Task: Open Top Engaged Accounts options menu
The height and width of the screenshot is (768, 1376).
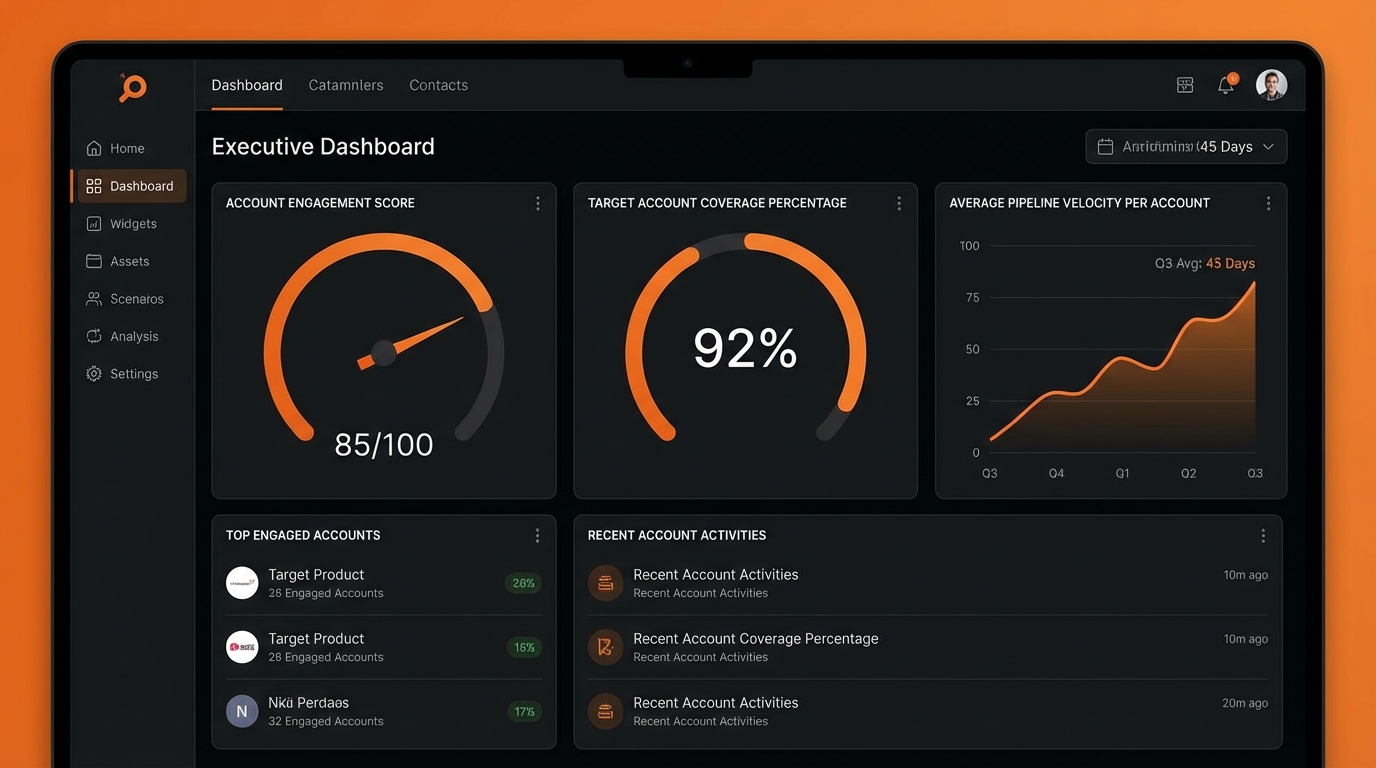Action: click(537, 536)
